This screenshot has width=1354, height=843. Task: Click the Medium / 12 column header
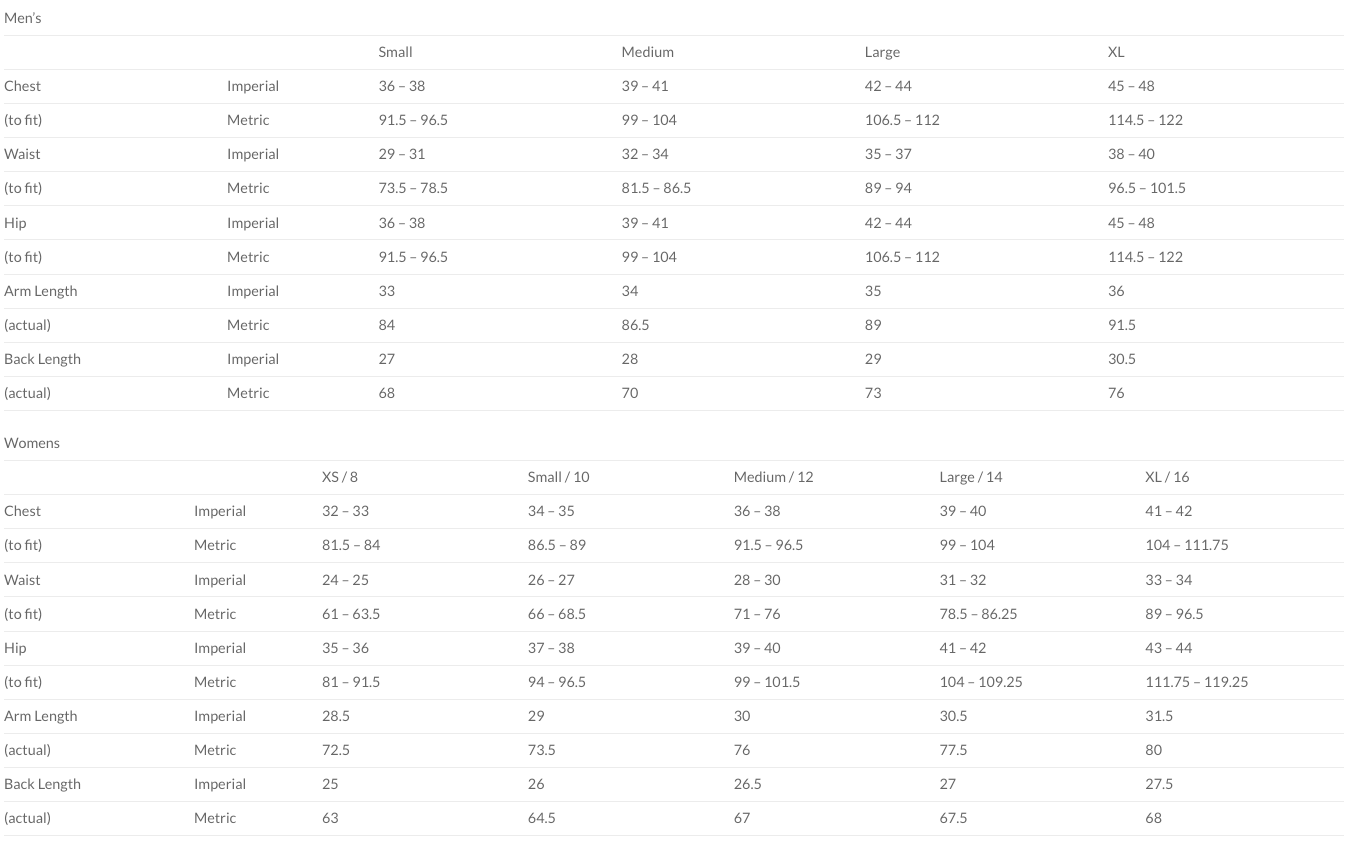[773, 477]
